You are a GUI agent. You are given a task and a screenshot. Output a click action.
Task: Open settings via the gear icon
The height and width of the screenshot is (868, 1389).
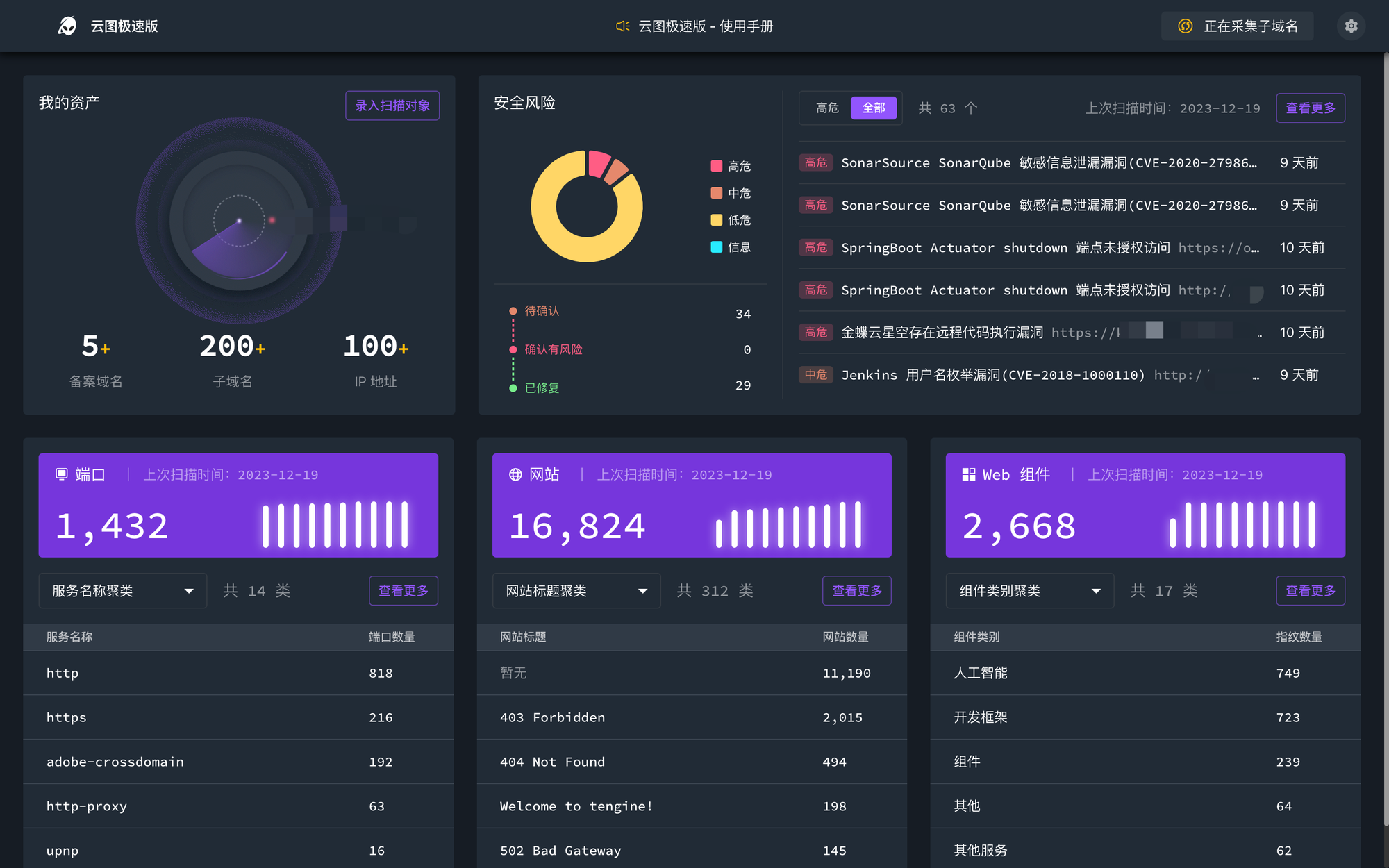(1351, 26)
